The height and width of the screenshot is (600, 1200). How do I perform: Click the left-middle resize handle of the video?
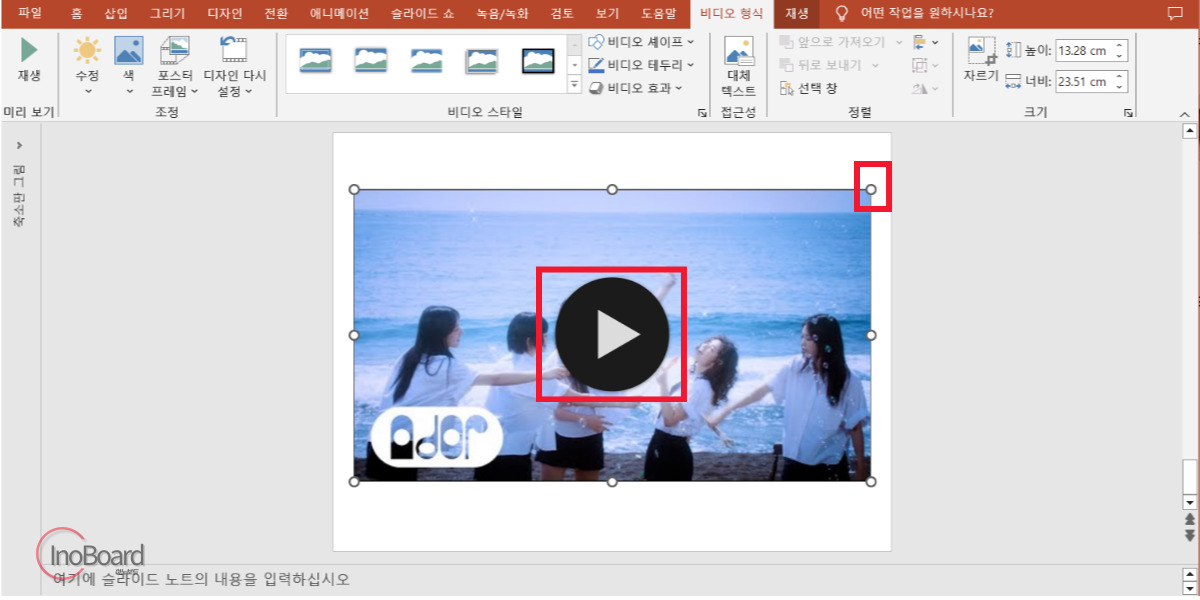click(354, 335)
